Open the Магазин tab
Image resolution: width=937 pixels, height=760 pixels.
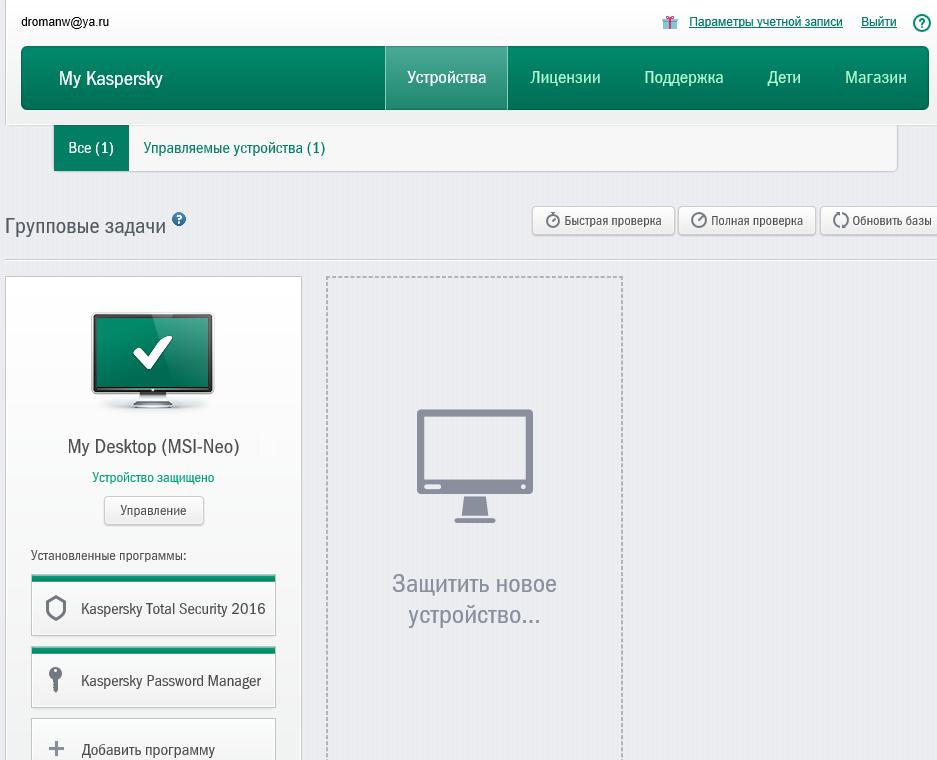tap(875, 78)
